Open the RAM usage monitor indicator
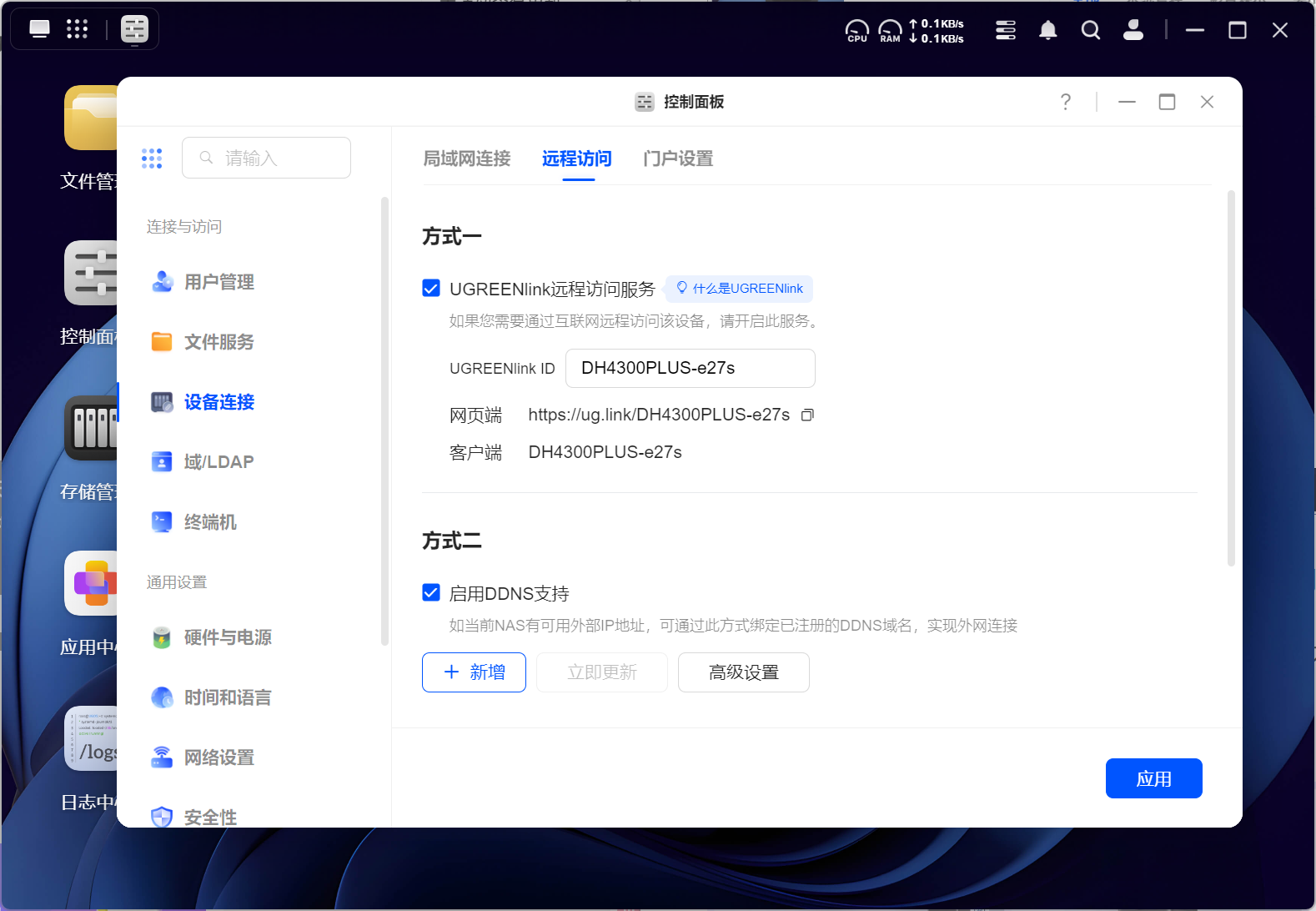Image resolution: width=1316 pixels, height=911 pixels. [x=890, y=31]
